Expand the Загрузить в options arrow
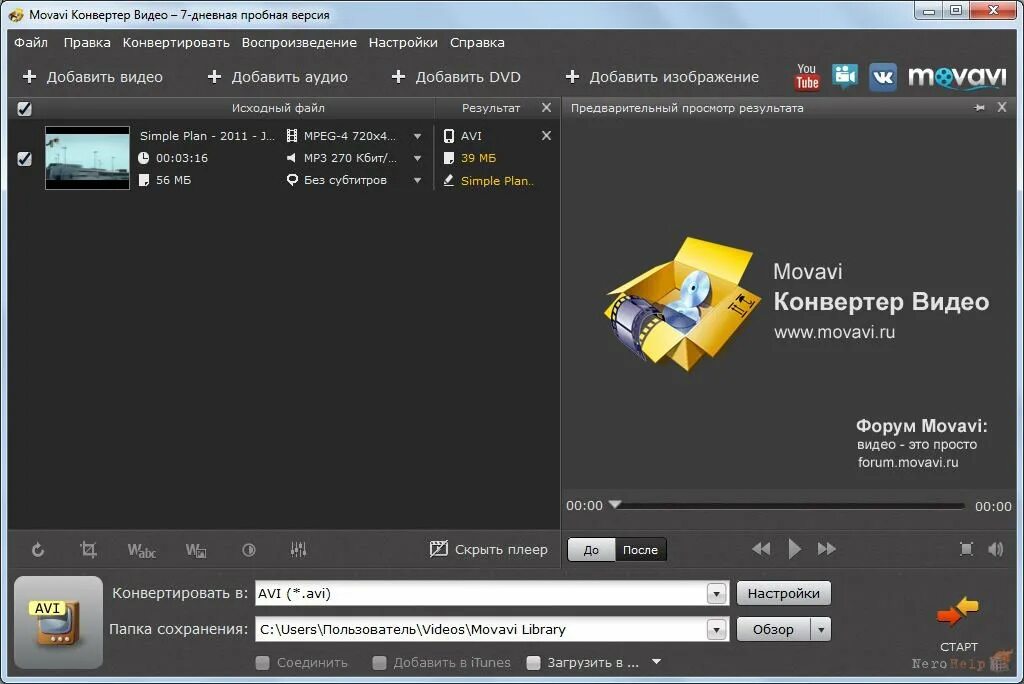Image resolution: width=1024 pixels, height=684 pixels. pyautogui.click(x=656, y=662)
